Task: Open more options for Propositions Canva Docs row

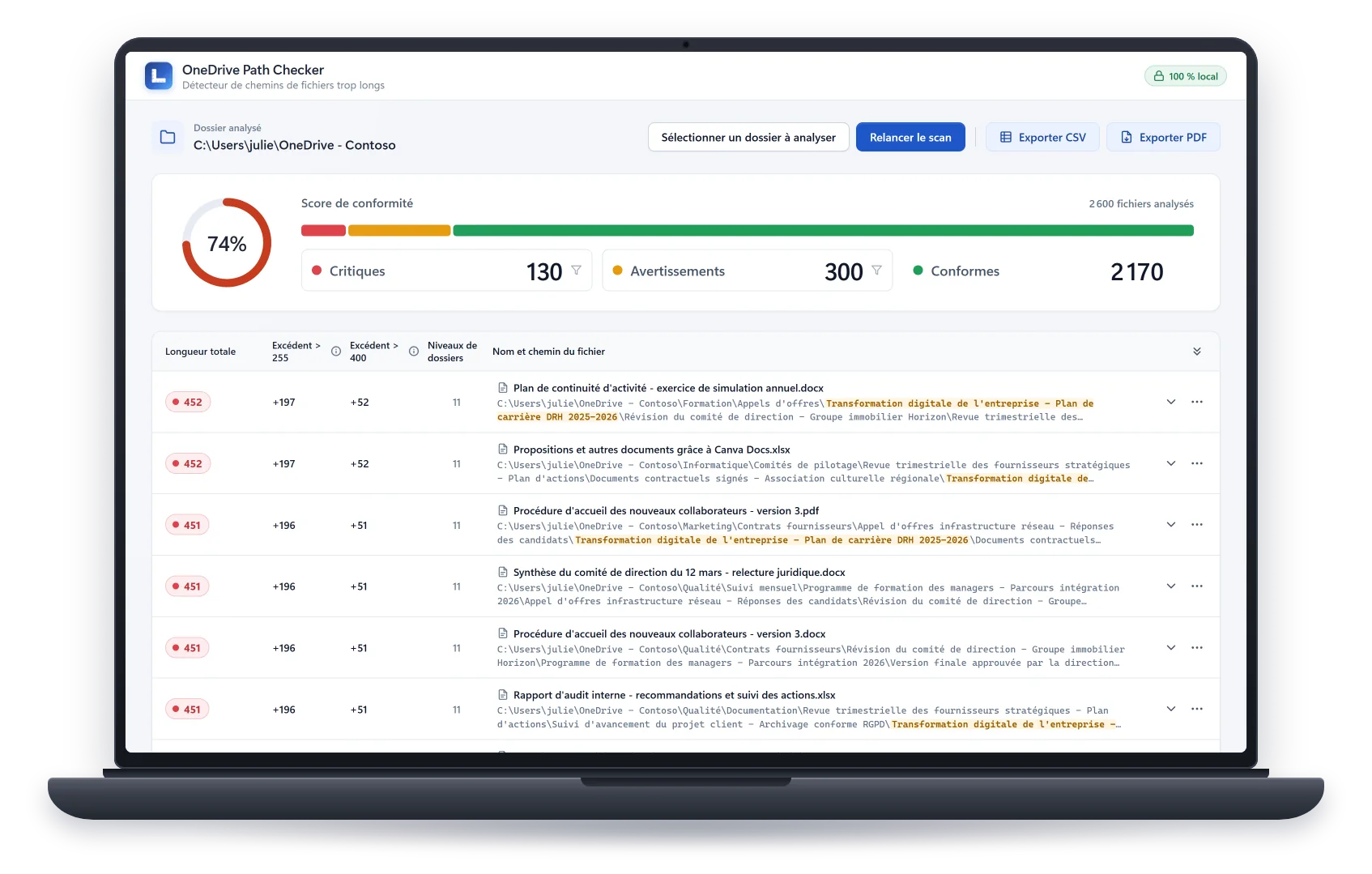Action: point(1197,463)
